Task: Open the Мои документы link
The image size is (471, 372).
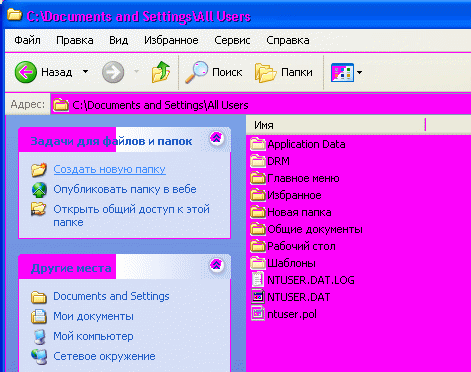Action: click(93, 316)
